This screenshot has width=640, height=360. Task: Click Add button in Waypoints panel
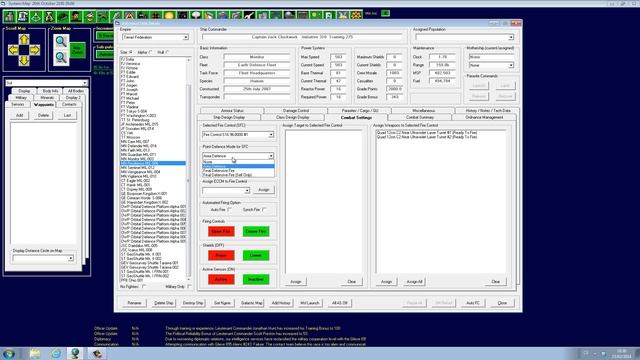19,116
